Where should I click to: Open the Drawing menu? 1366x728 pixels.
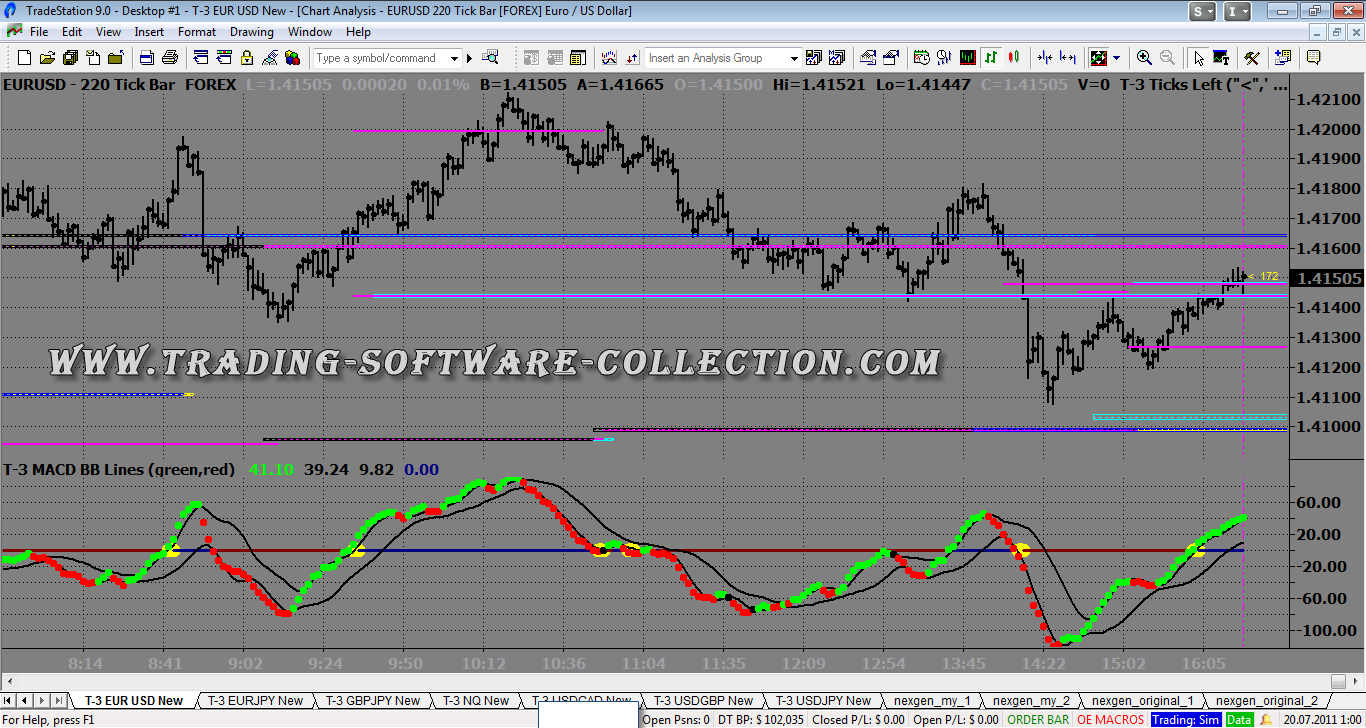point(251,32)
